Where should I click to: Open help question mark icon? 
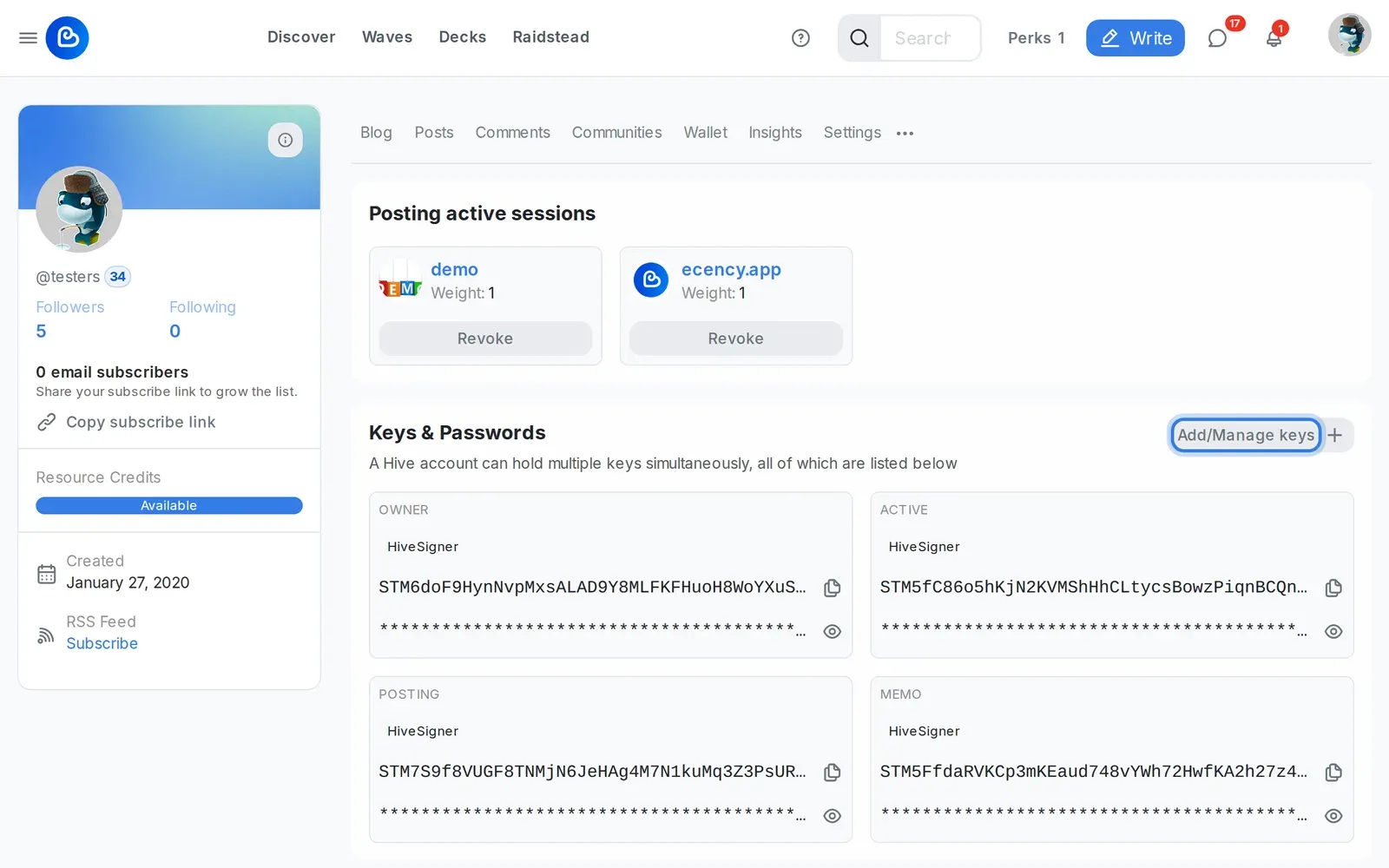pos(800,38)
